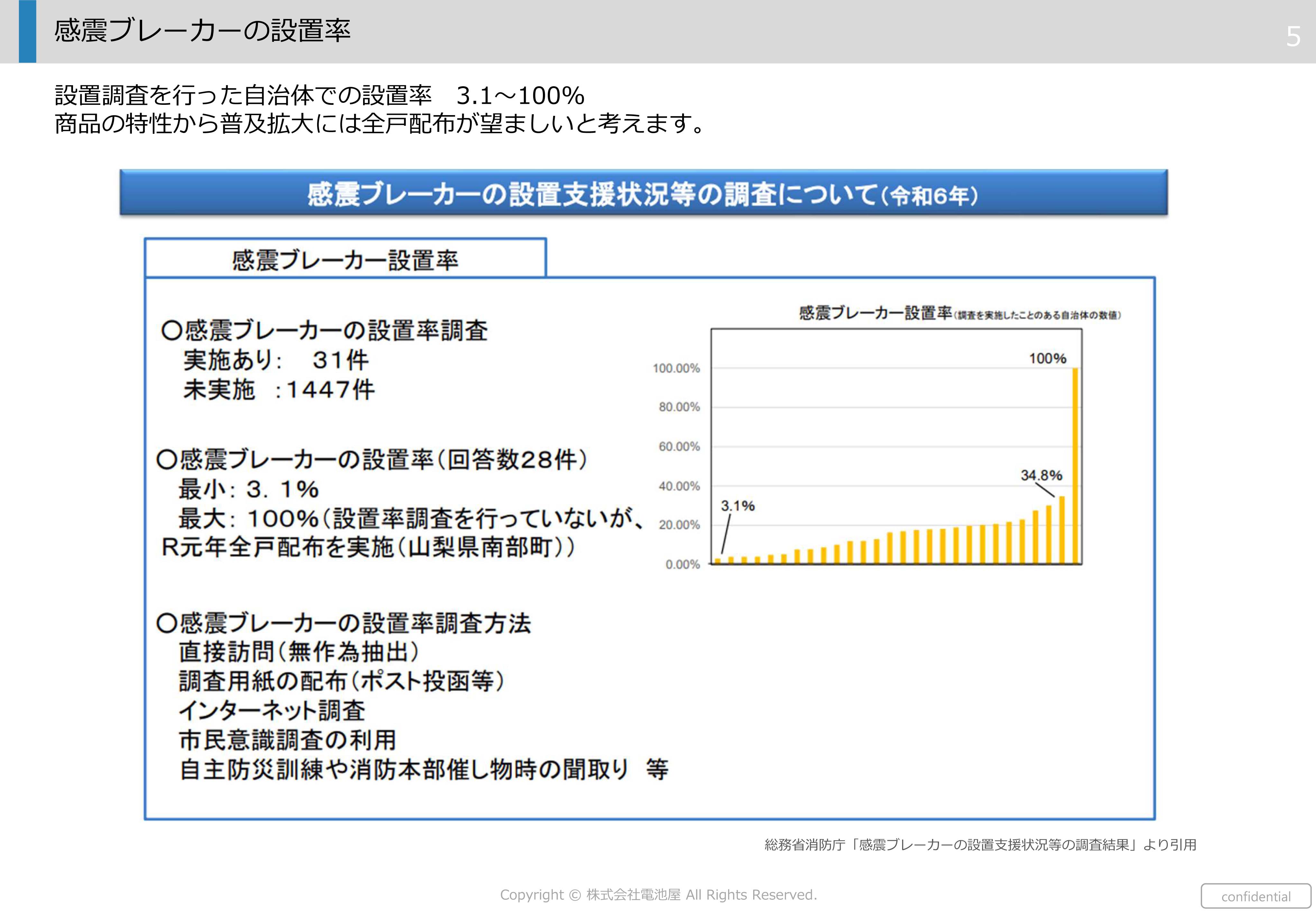Click the 最小: 3.1% text
Screen dimensions: 1316x911
[x=248, y=489]
